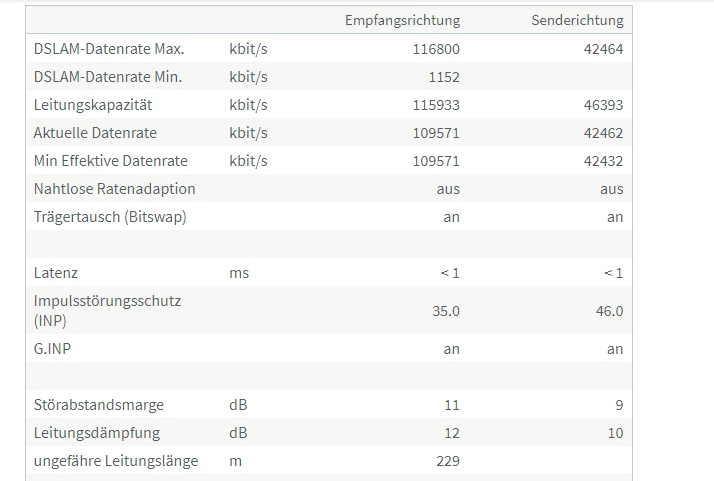714x481 pixels.
Task: Select the Störabstandsmarge label
Action: (x=99, y=404)
